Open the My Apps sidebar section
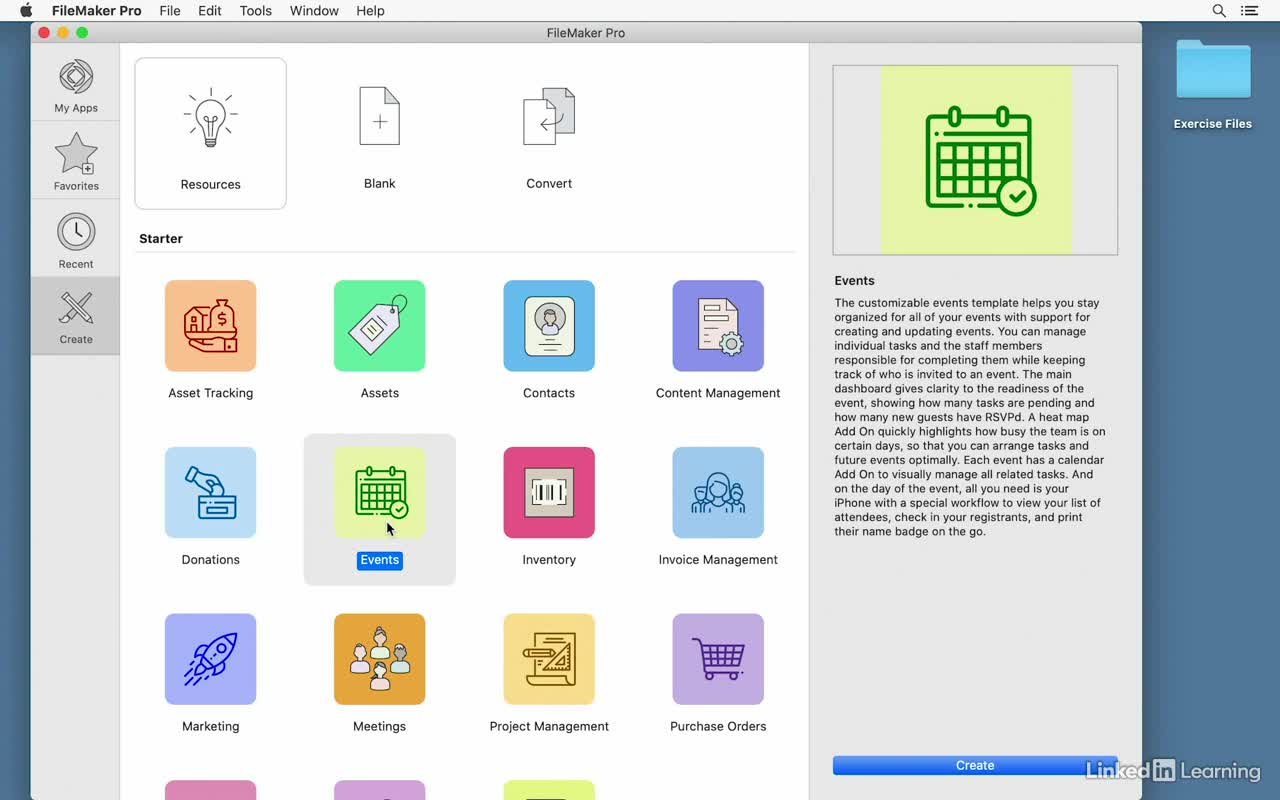 coord(76,86)
